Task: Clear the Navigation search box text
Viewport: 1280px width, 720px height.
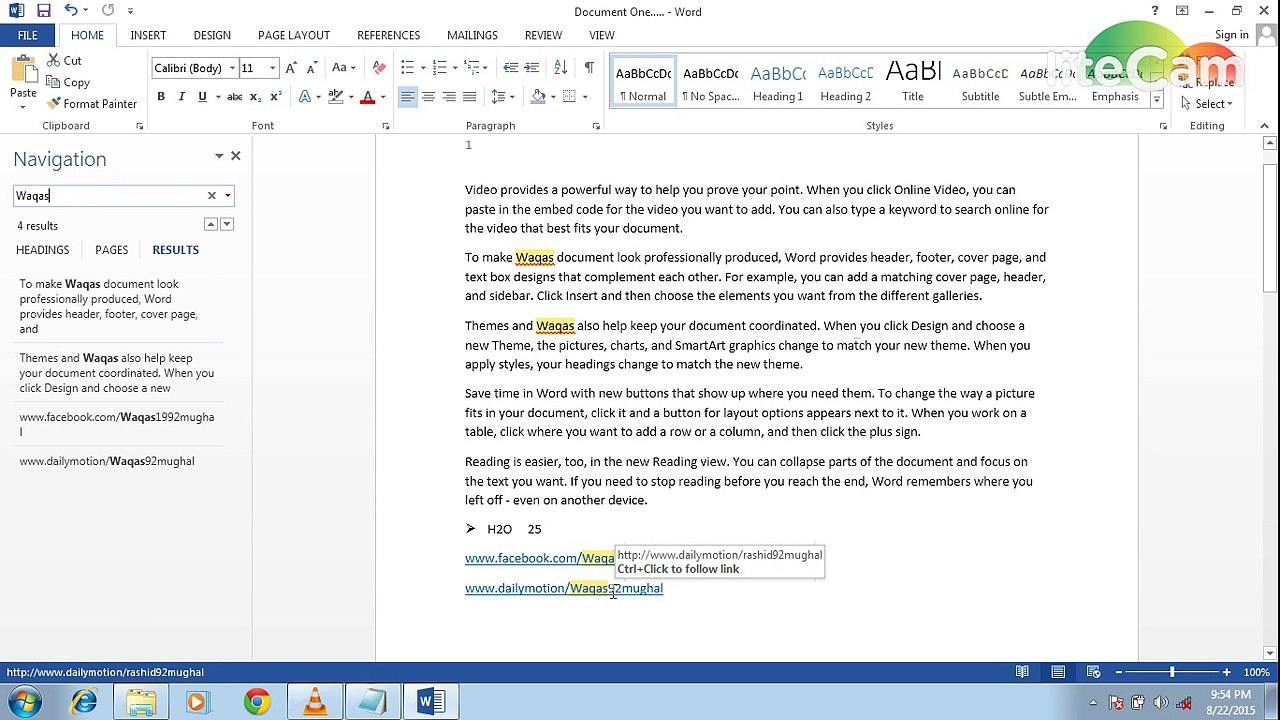Action: (211, 196)
